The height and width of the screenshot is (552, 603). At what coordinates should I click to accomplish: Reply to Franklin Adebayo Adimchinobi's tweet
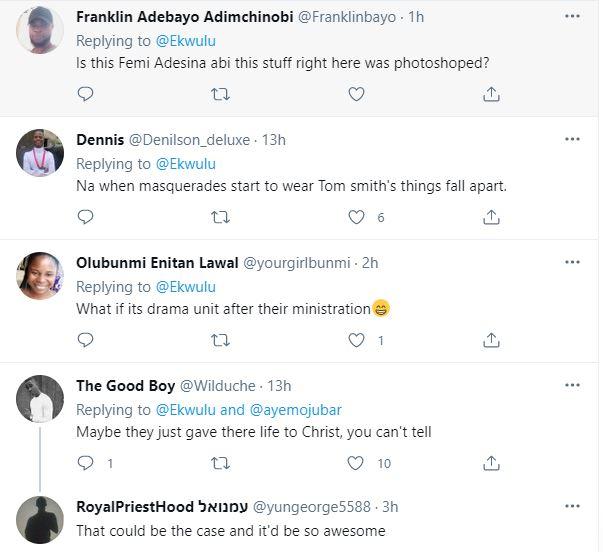85,94
